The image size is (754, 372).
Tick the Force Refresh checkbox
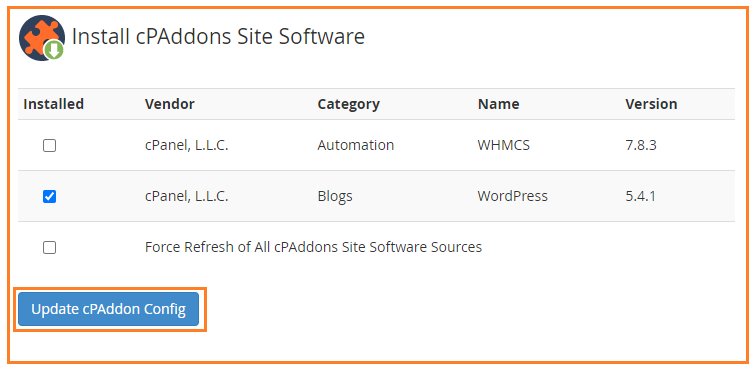49,248
